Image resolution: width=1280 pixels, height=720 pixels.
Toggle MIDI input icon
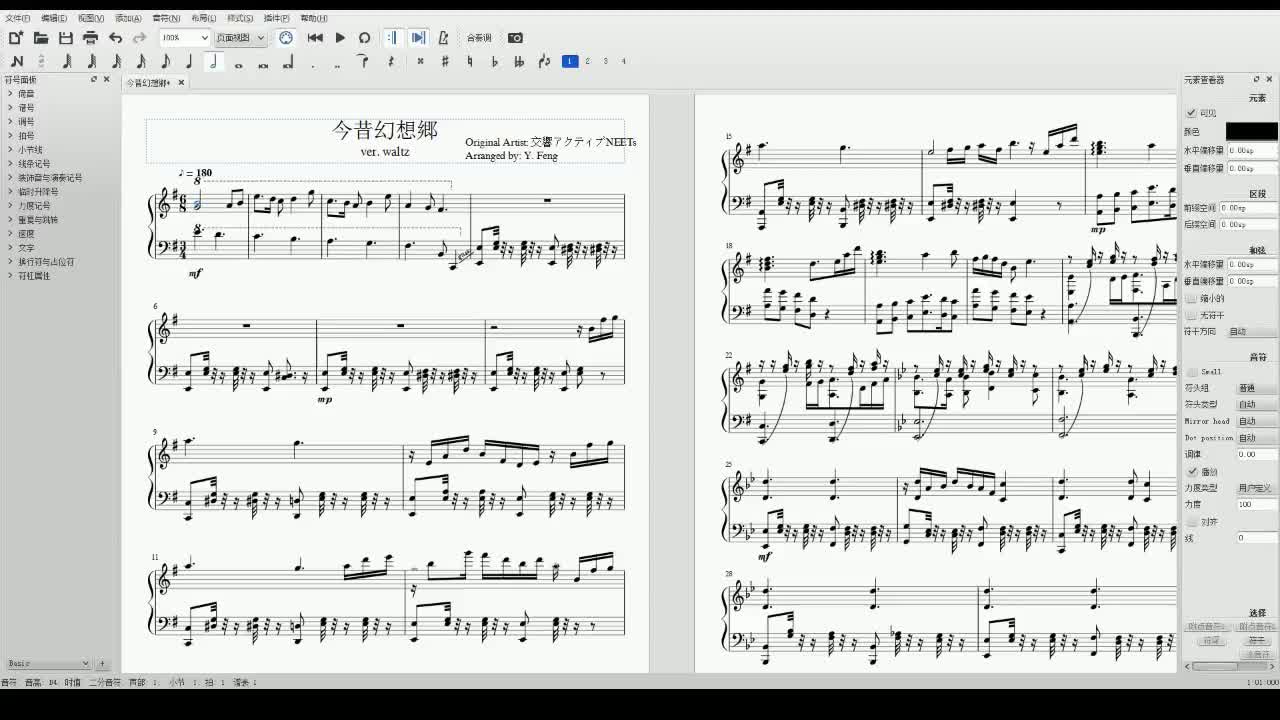286,38
